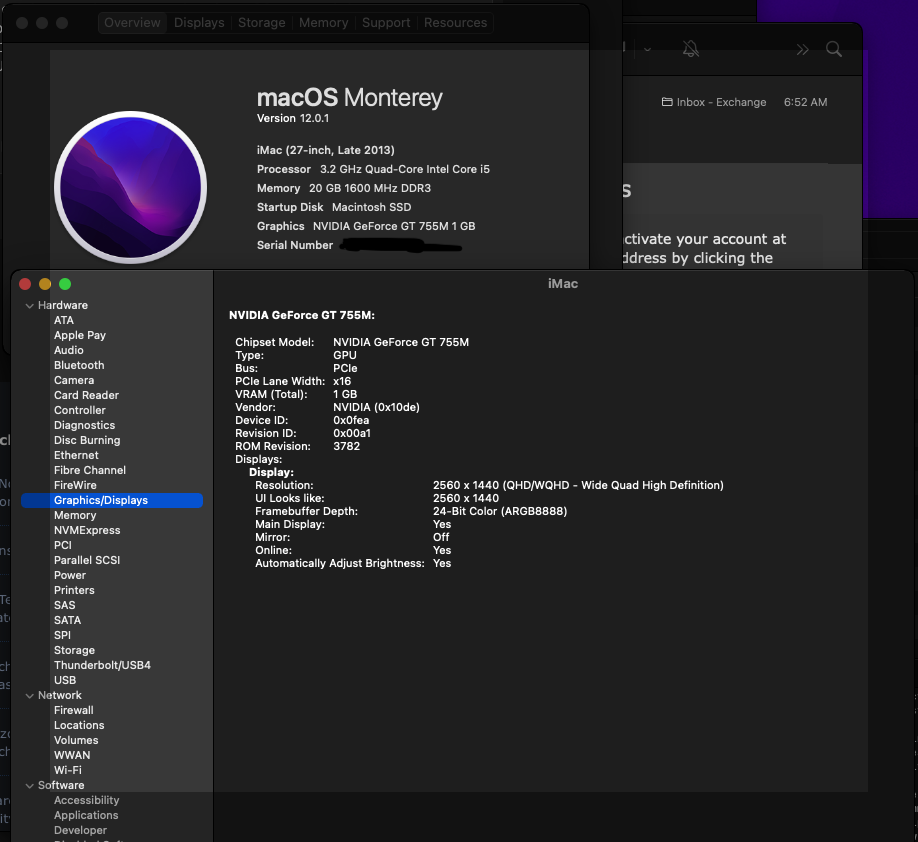
Task: Select Accessibility under Software
Action: [x=87, y=800]
